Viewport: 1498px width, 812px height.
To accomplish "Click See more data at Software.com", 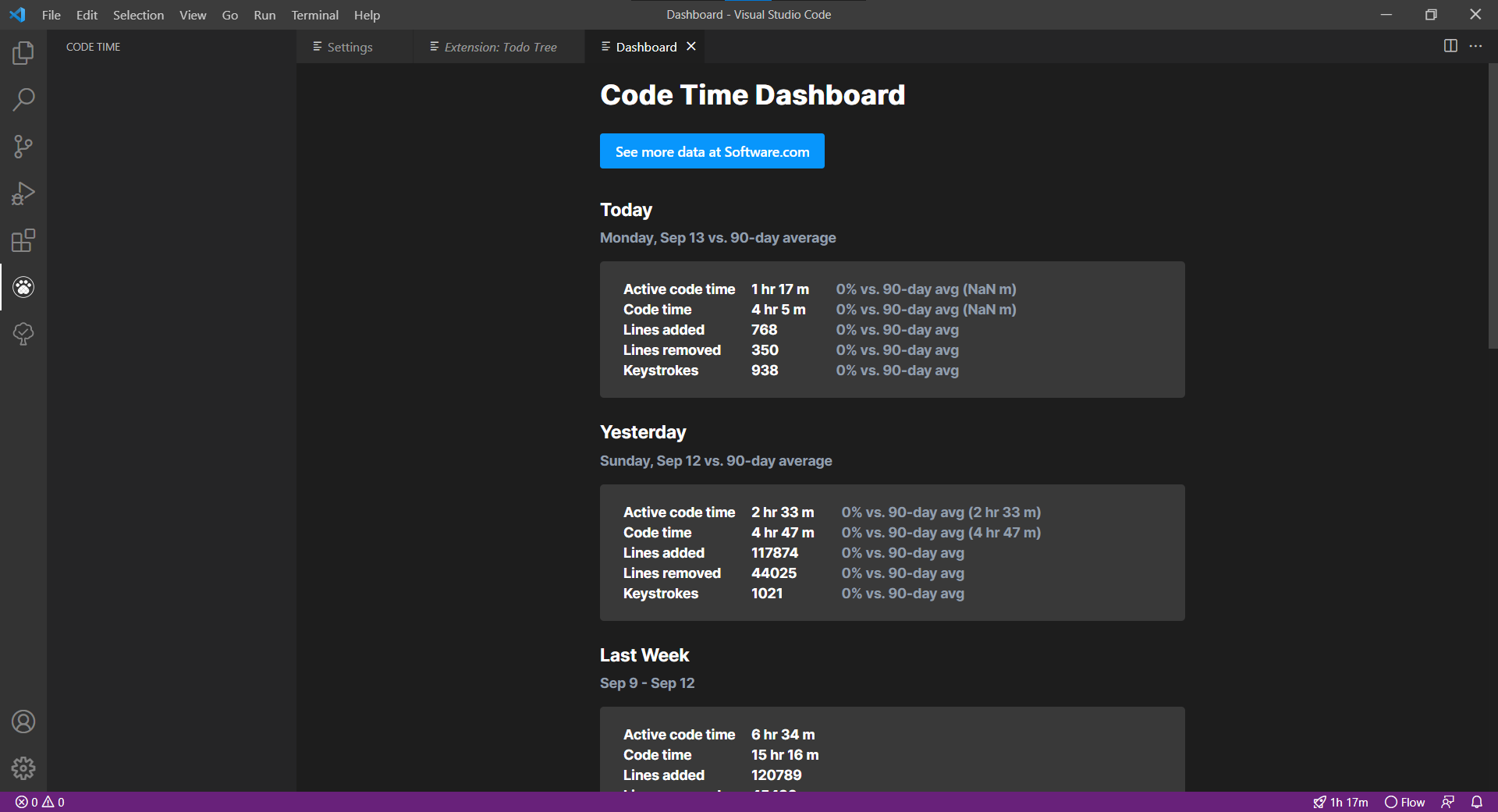I will pyautogui.click(x=712, y=151).
